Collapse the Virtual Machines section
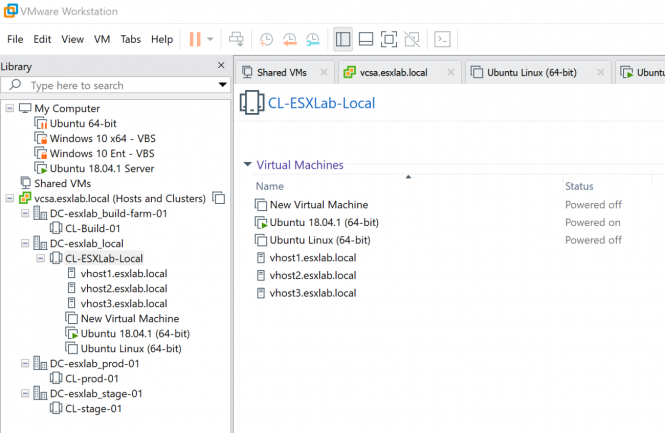 248,165
